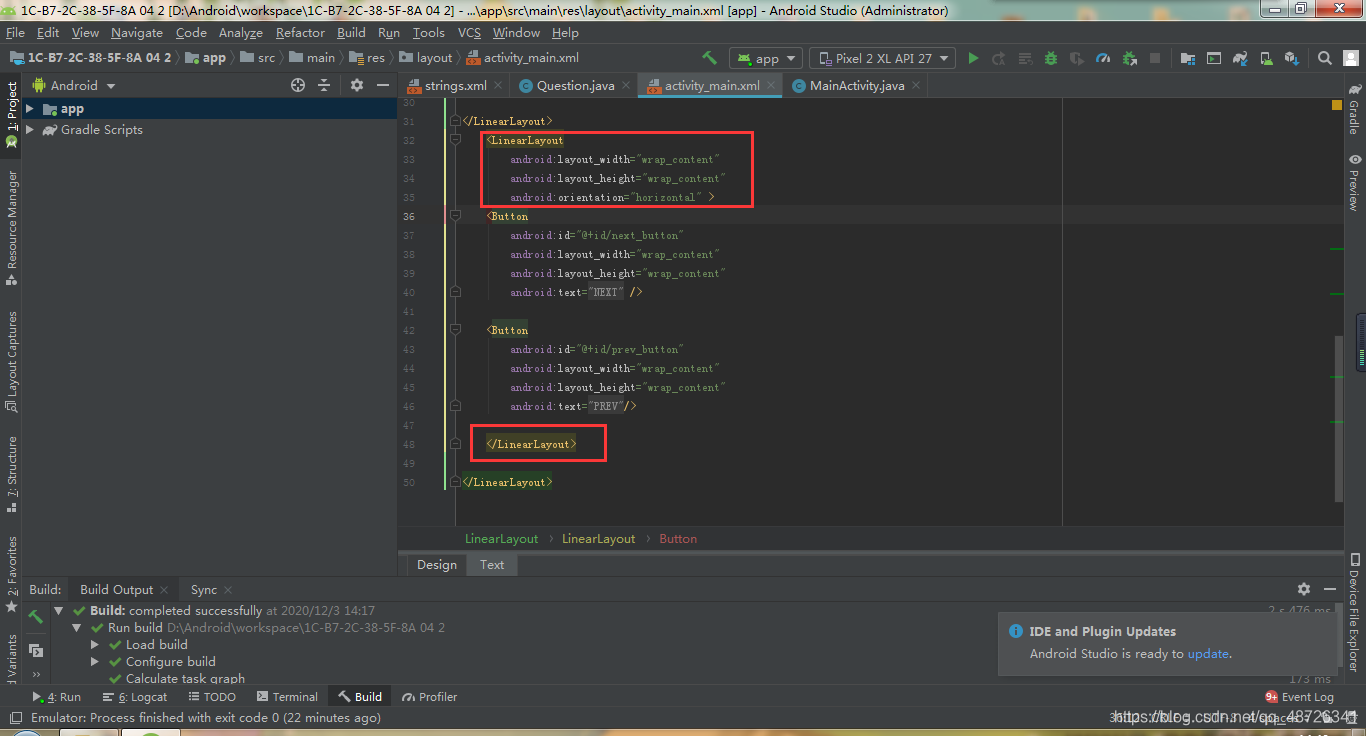This screenshot has height=736, width=1366.
Task: Open Project panel settings gear
Action: (x=357, y=85)
